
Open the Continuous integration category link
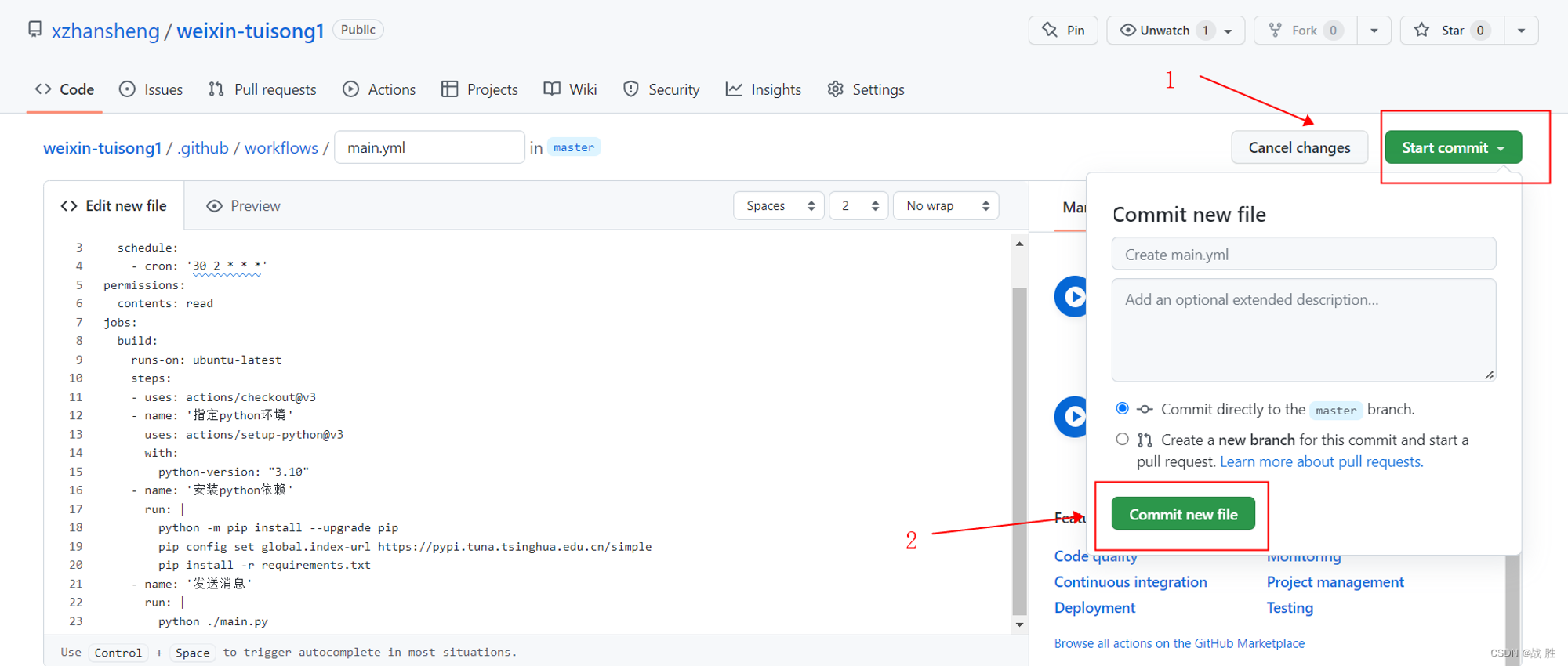[x=1131, y=582]
